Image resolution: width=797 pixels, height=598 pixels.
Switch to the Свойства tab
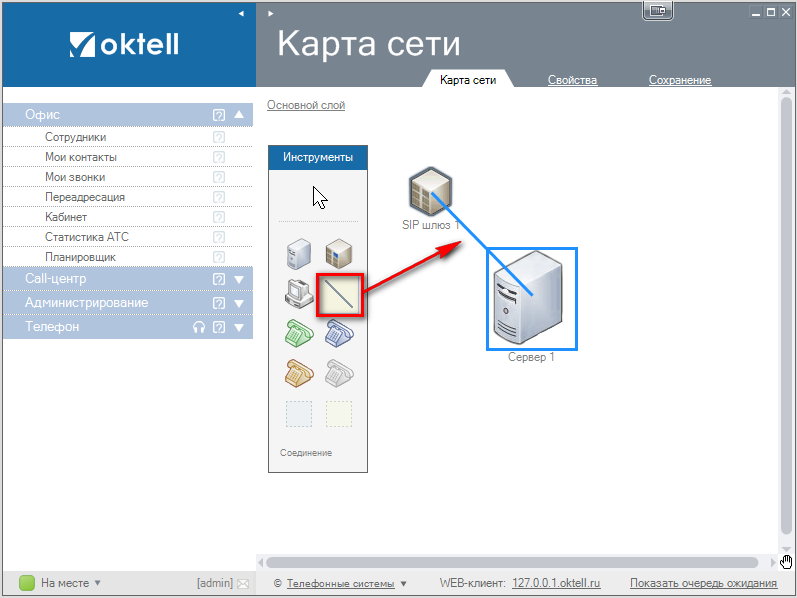(572, 80)
